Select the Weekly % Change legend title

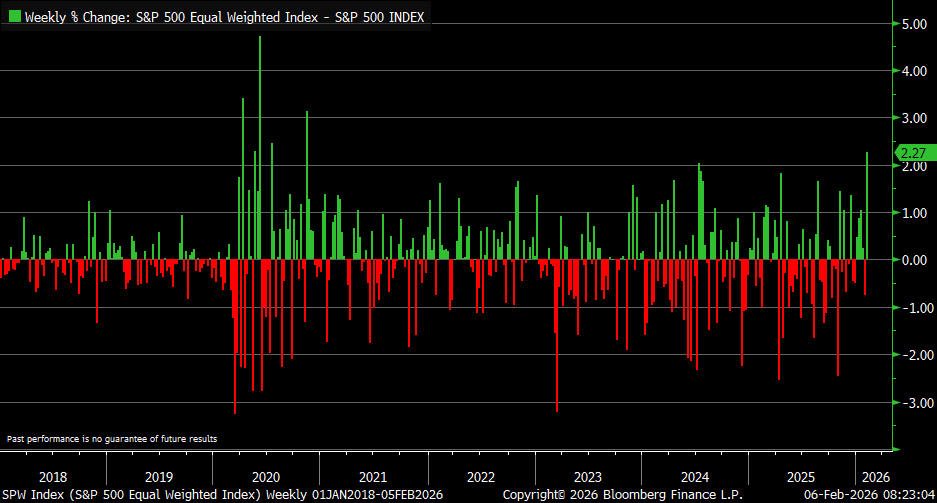[224, 17]
